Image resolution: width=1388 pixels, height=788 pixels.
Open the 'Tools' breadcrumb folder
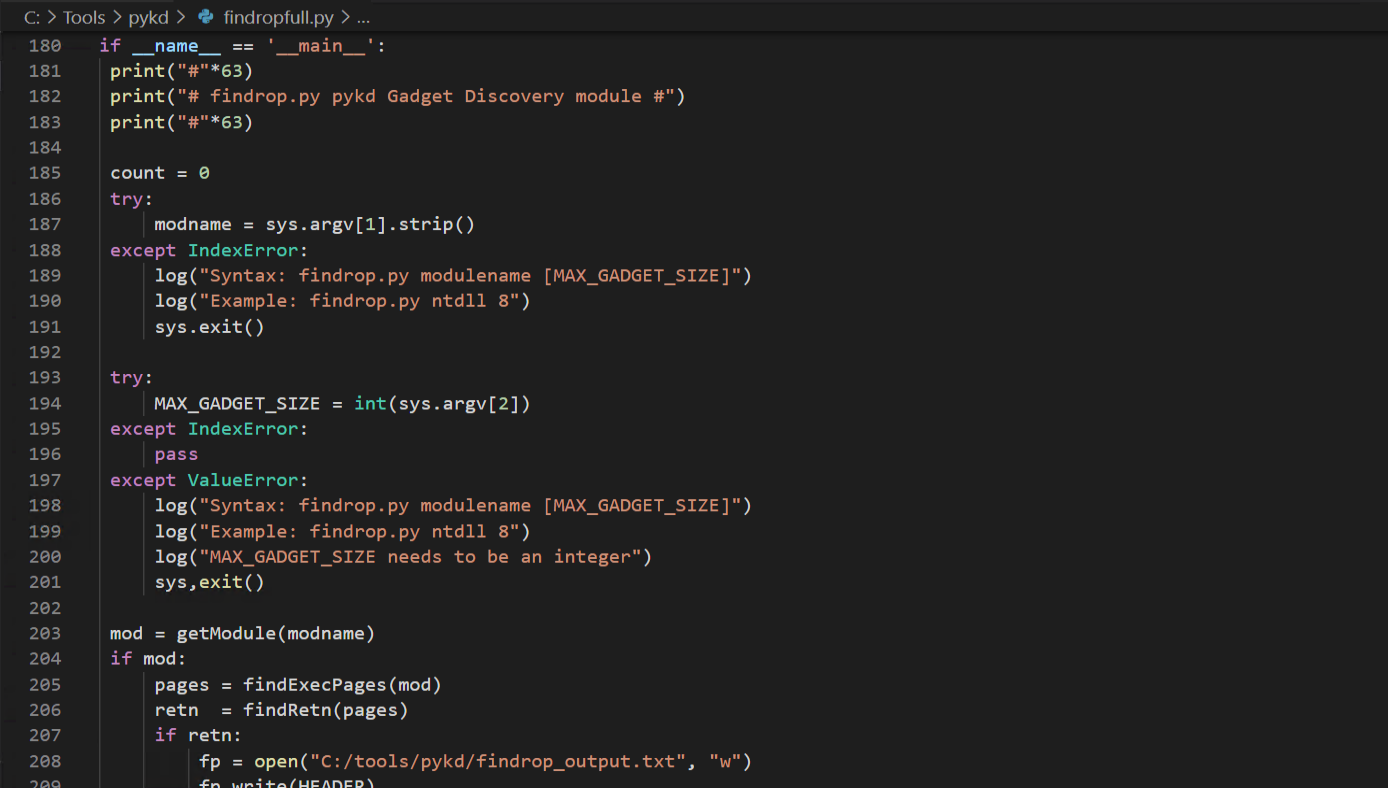pos(84,18)
